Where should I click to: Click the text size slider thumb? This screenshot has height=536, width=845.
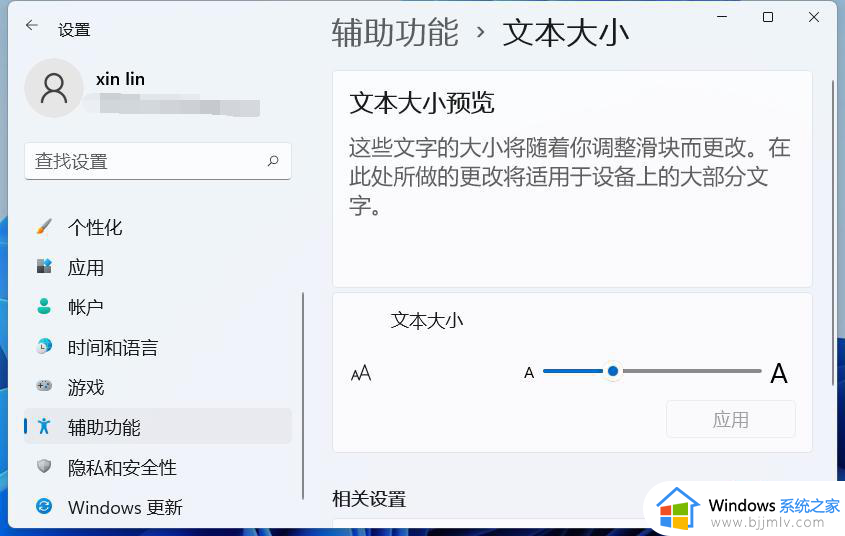(613, 371)
